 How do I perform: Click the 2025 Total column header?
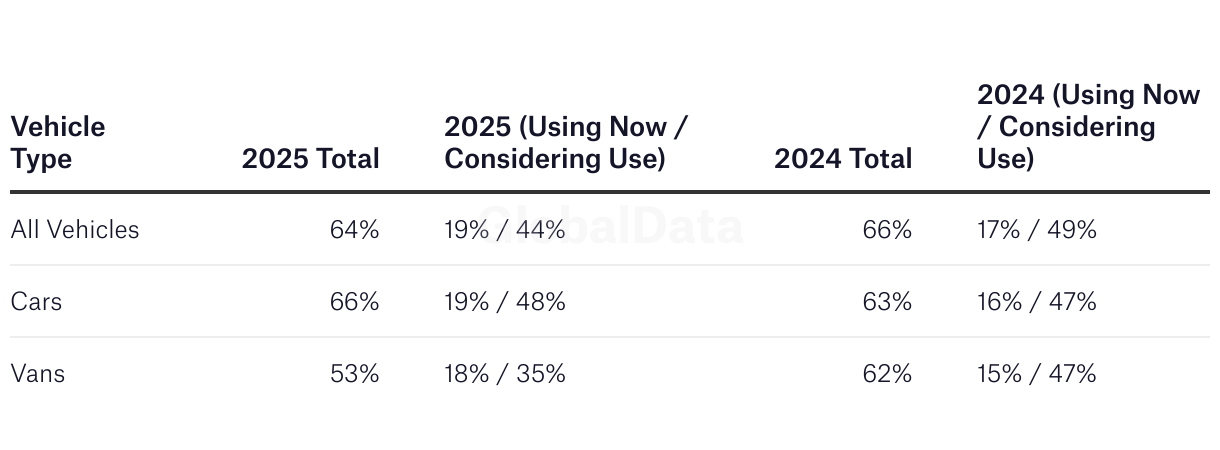point(310,158)
